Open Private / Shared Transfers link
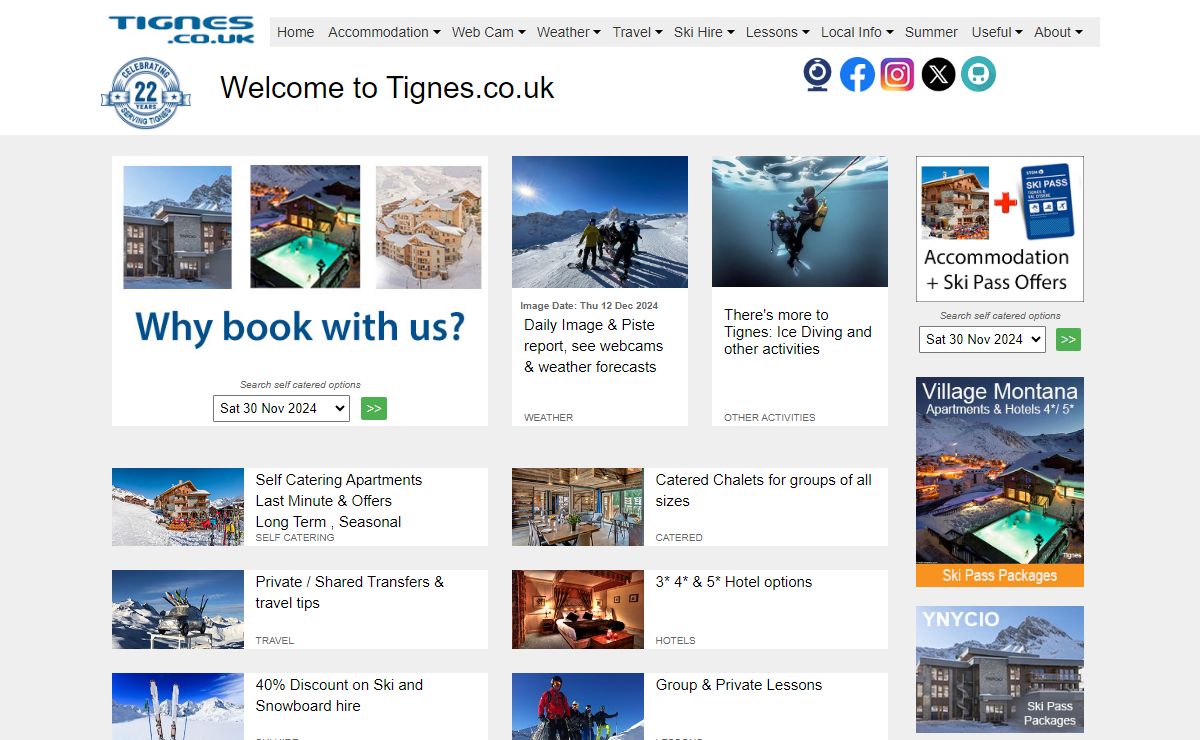This screenshot has height=740, width=1200. (349, 592)
